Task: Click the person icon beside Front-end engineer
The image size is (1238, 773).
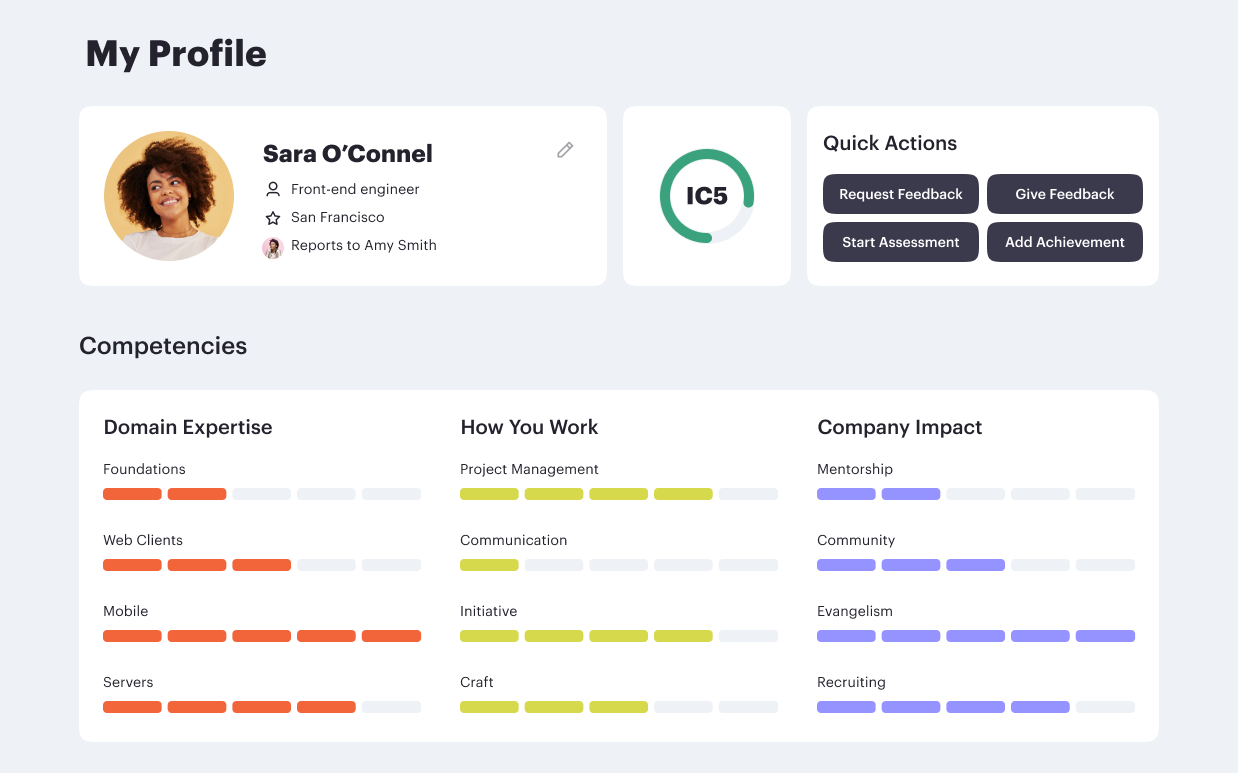Action: click(x=272, y=189)
